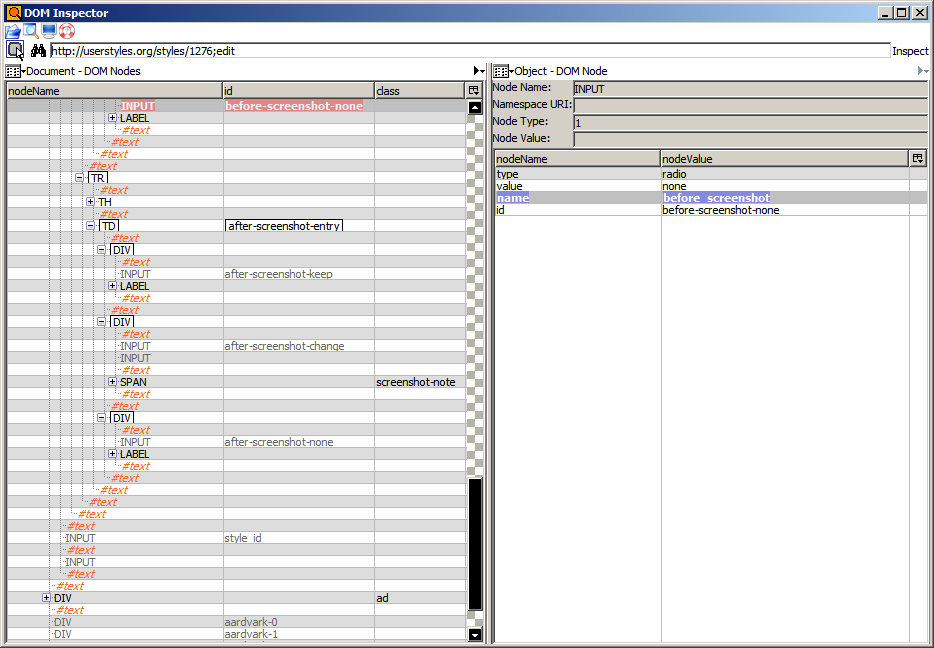Viewport: 934px width, 648px height.
Task: Click the binoculars find node icon
Action: click(39, 51)
